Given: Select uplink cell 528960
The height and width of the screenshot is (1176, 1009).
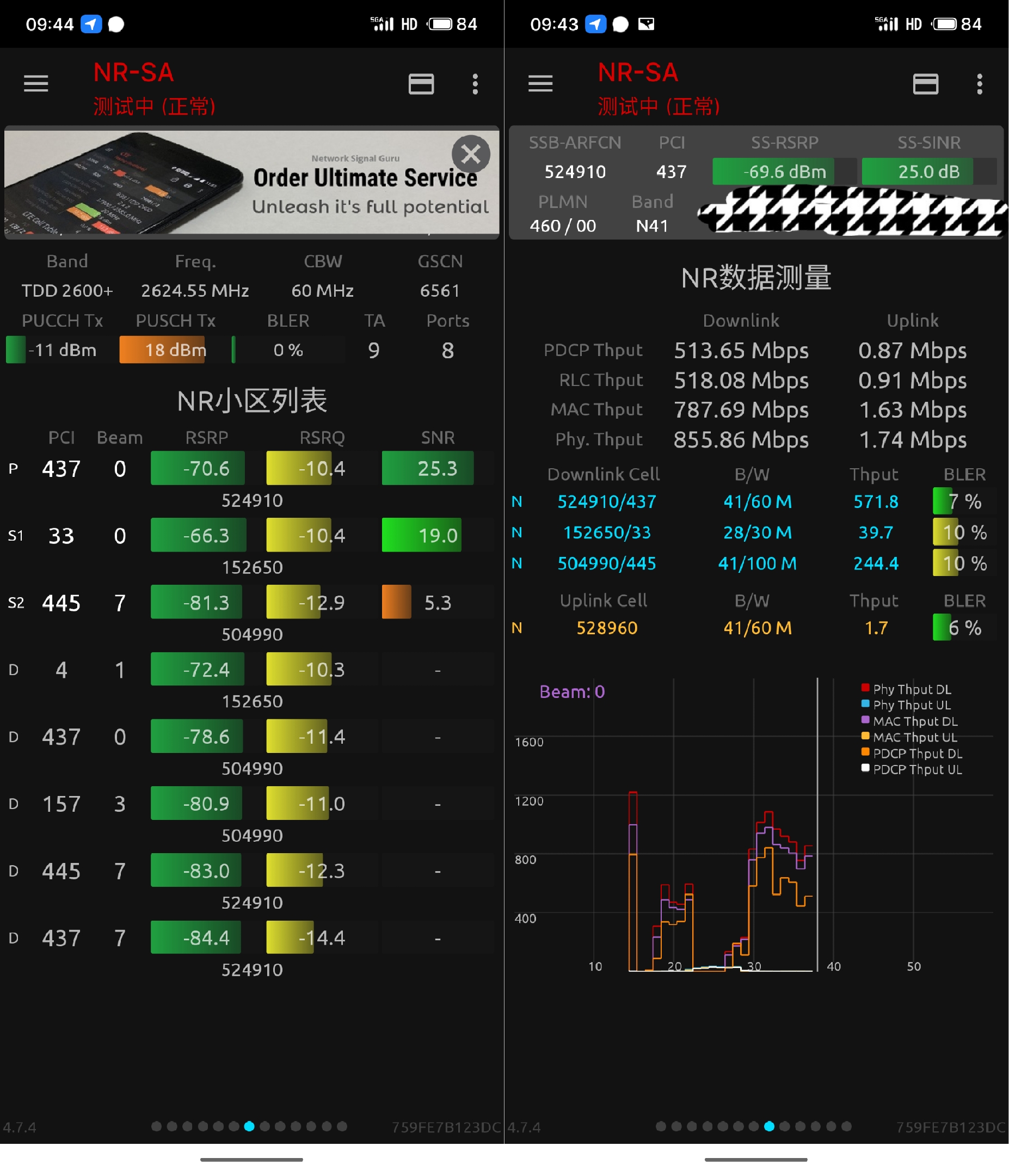Looking at the screenshot, I should tap(607, 628).
